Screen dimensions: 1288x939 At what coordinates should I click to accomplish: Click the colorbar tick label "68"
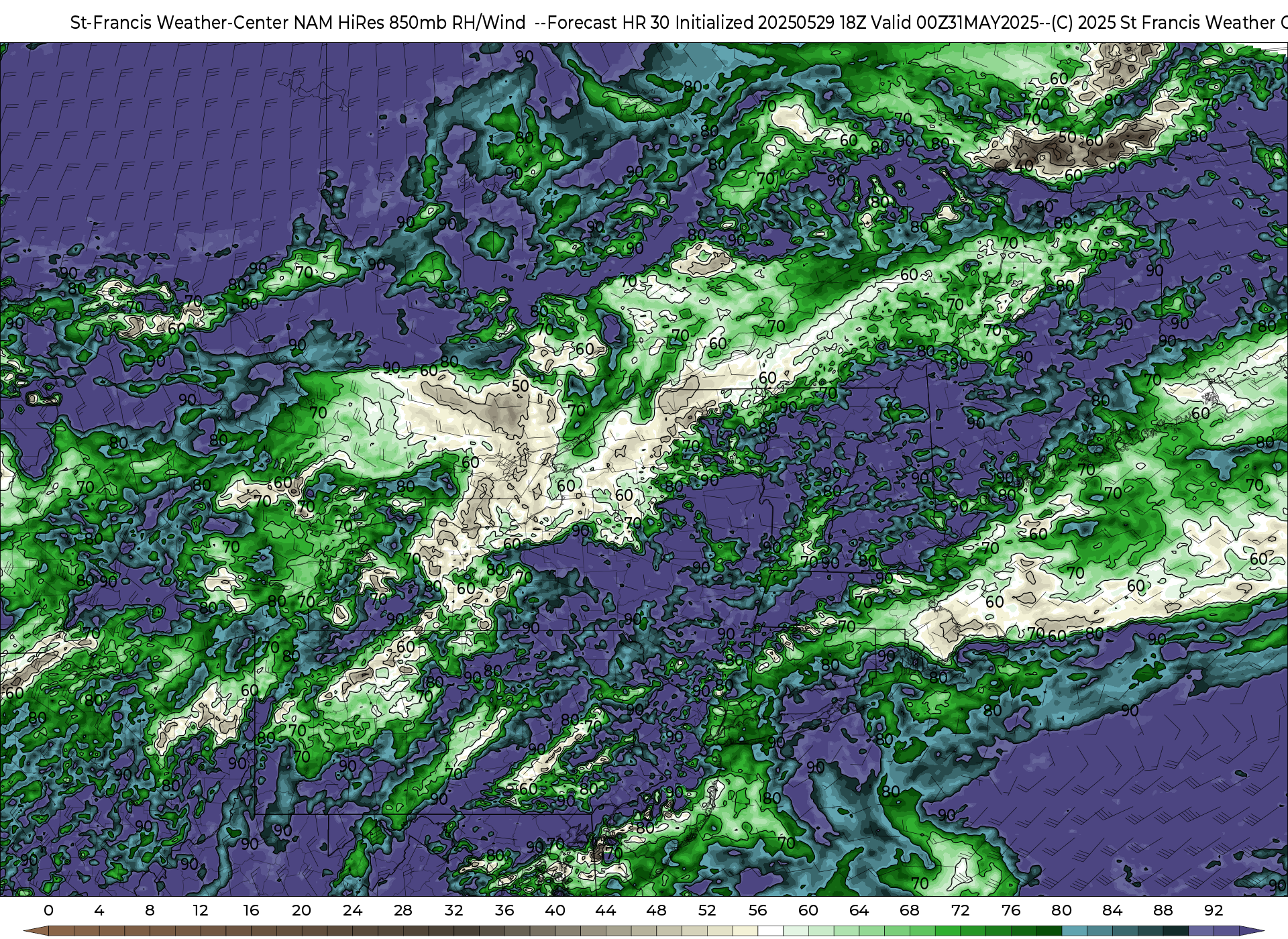[x=910, y=910]
